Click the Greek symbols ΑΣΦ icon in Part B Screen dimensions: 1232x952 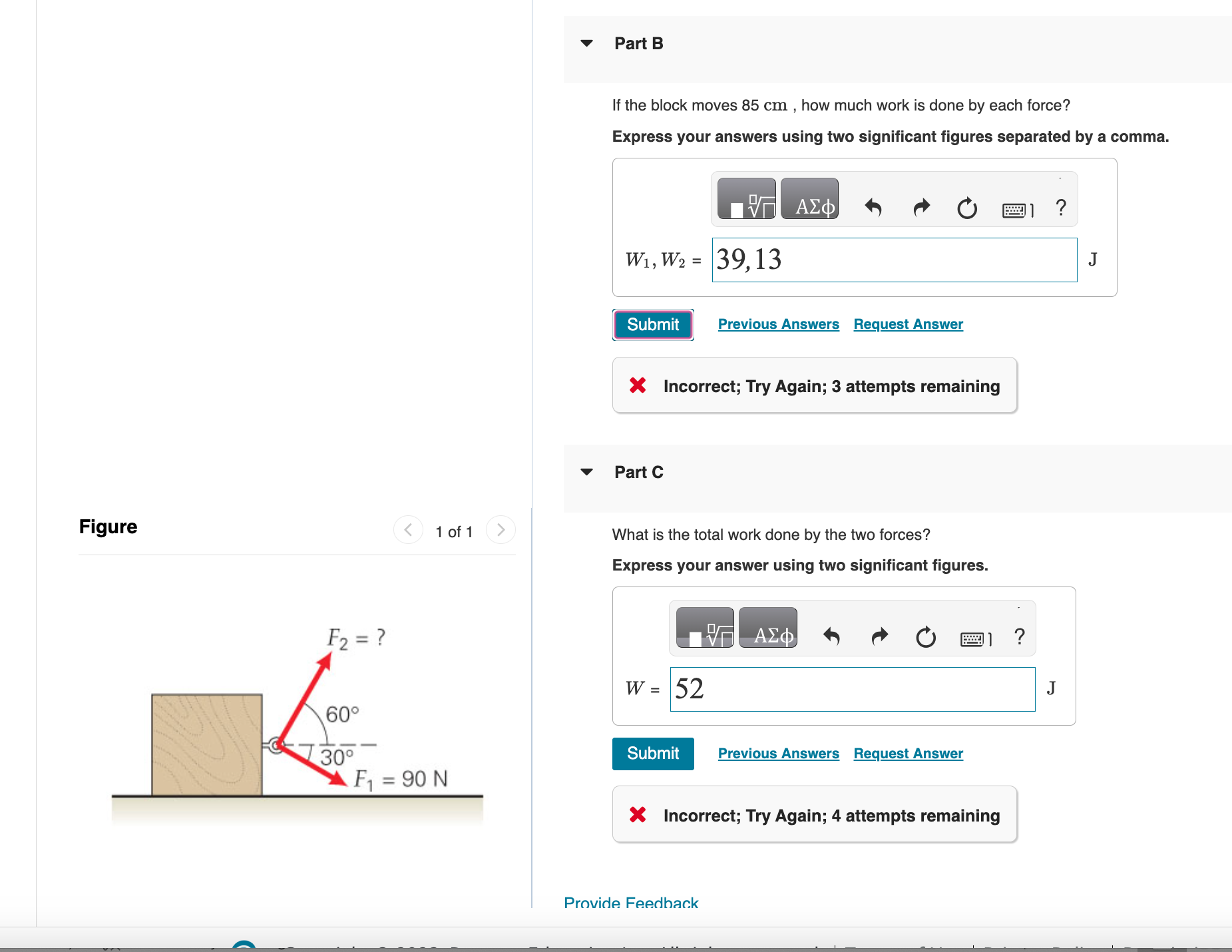click(x=809, y=198)
